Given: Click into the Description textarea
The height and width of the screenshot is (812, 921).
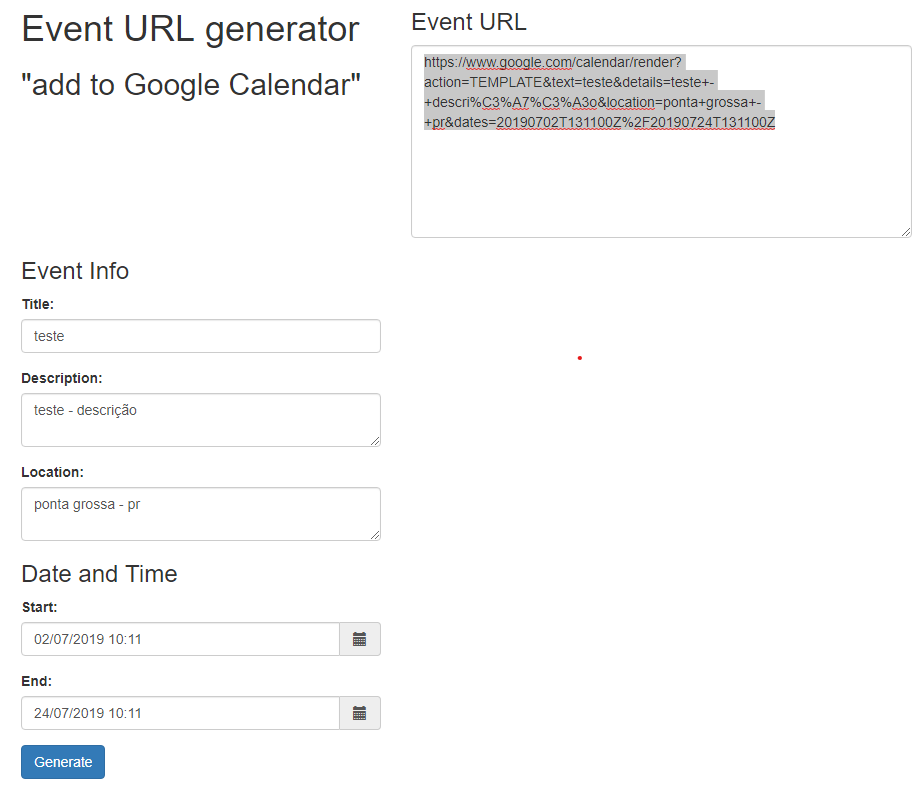Looking at the screenshot, I should (201, 420).
